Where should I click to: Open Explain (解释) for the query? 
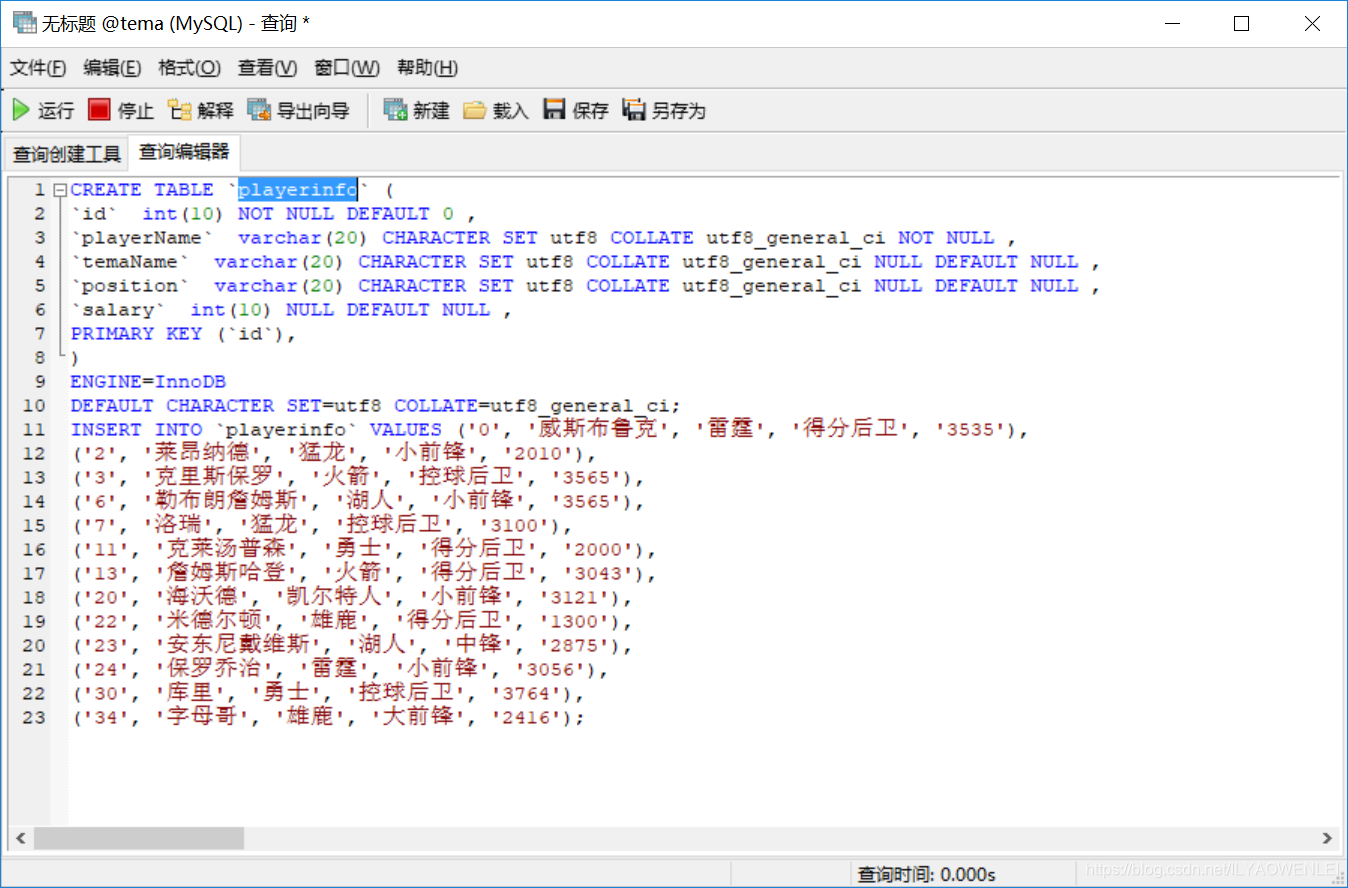point(200,110)
